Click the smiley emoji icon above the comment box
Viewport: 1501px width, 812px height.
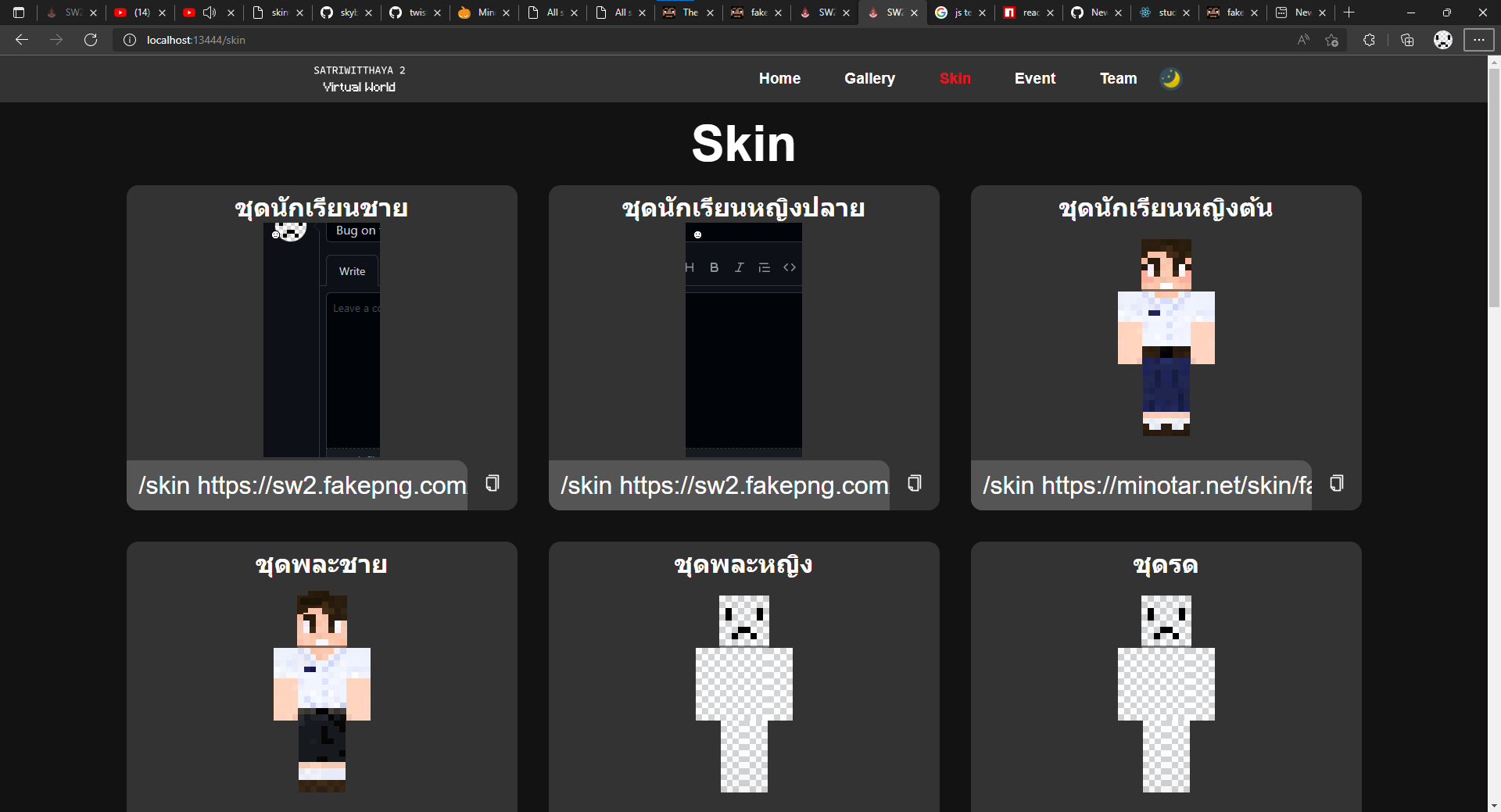(x=698, y=234)
